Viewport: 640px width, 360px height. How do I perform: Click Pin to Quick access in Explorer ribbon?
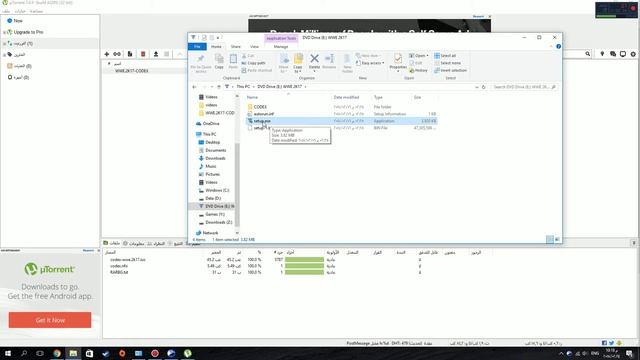200,63
